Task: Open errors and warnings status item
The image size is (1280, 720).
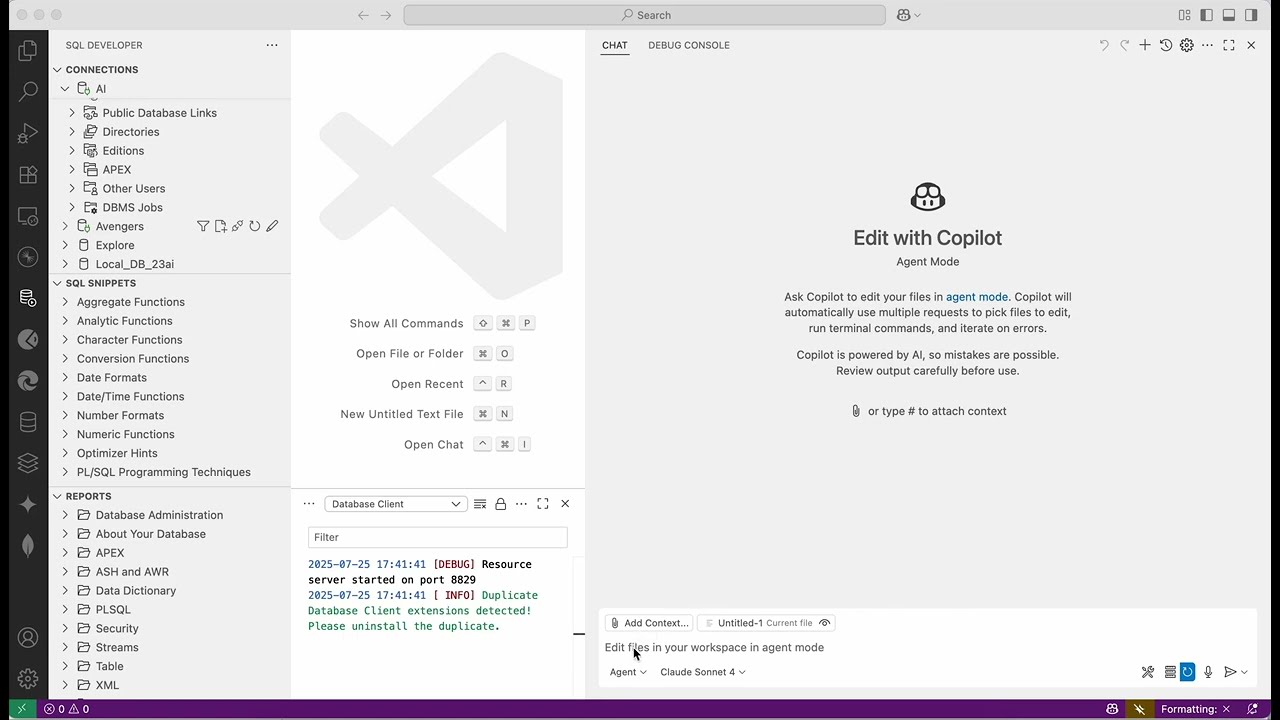Action: click(x=66, y=709)
